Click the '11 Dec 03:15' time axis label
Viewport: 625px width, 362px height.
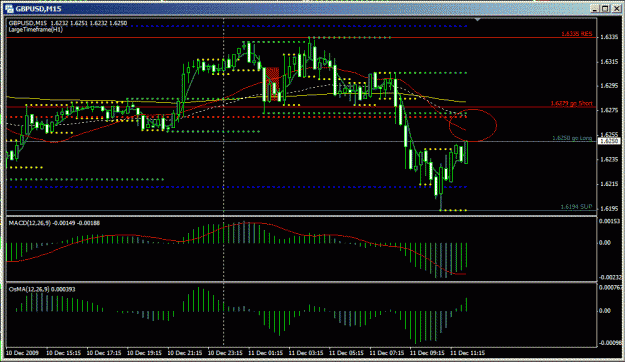(306, 353)
